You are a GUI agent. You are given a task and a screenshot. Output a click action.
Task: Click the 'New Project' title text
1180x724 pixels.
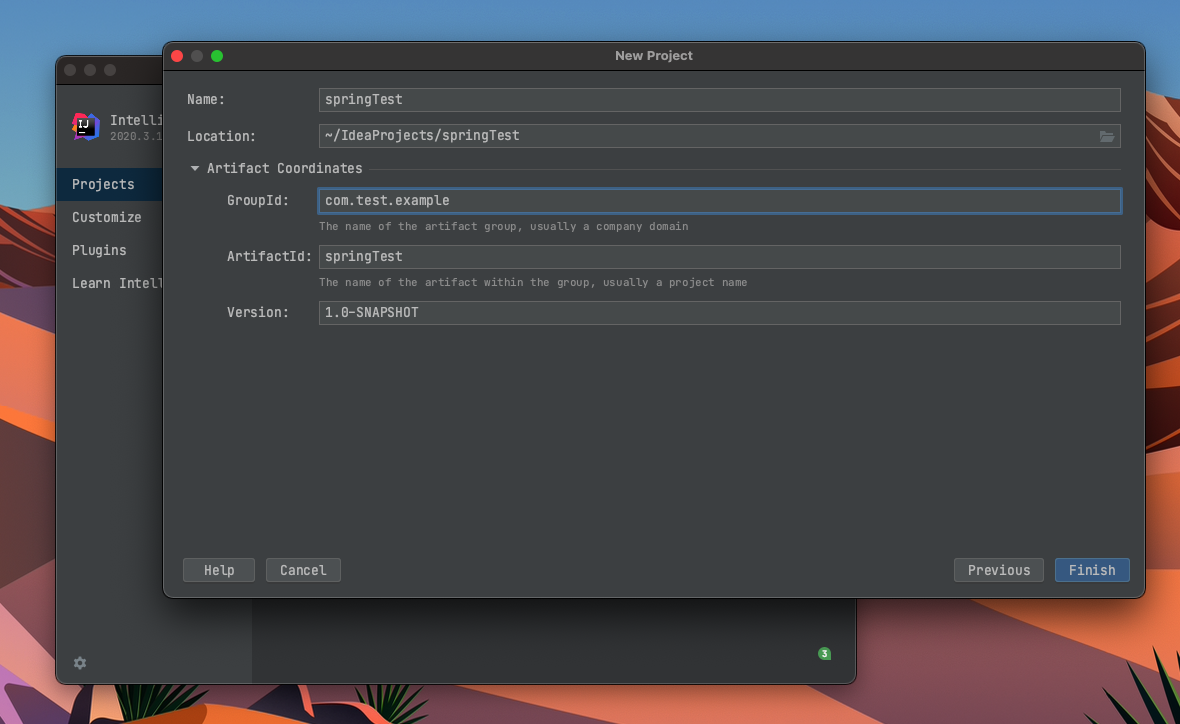(654, 56)
